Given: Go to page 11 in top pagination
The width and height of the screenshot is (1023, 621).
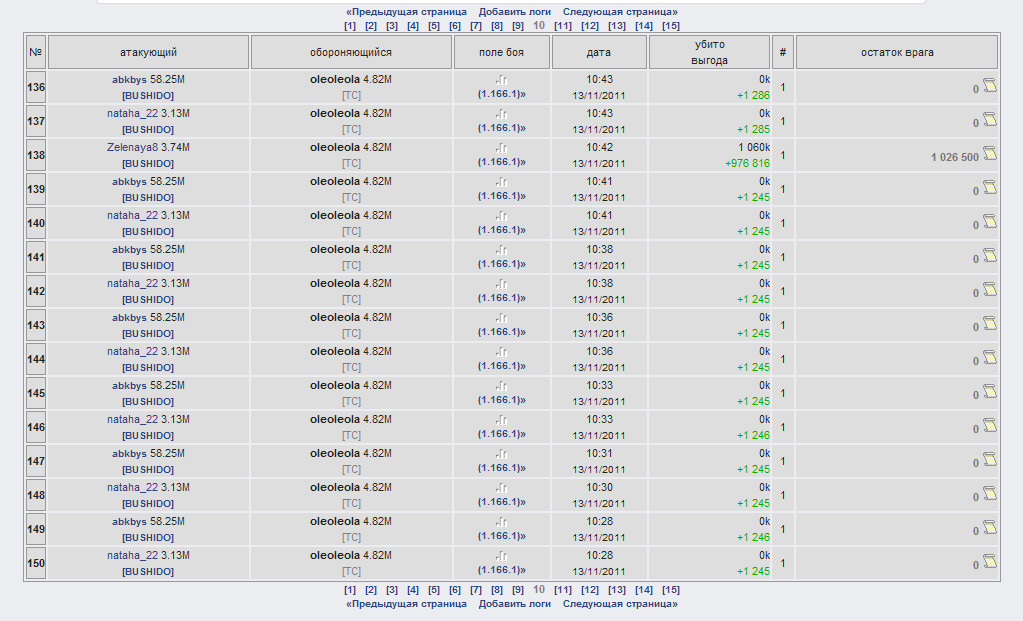Looking at the screenshot, I should coord(563,26).
